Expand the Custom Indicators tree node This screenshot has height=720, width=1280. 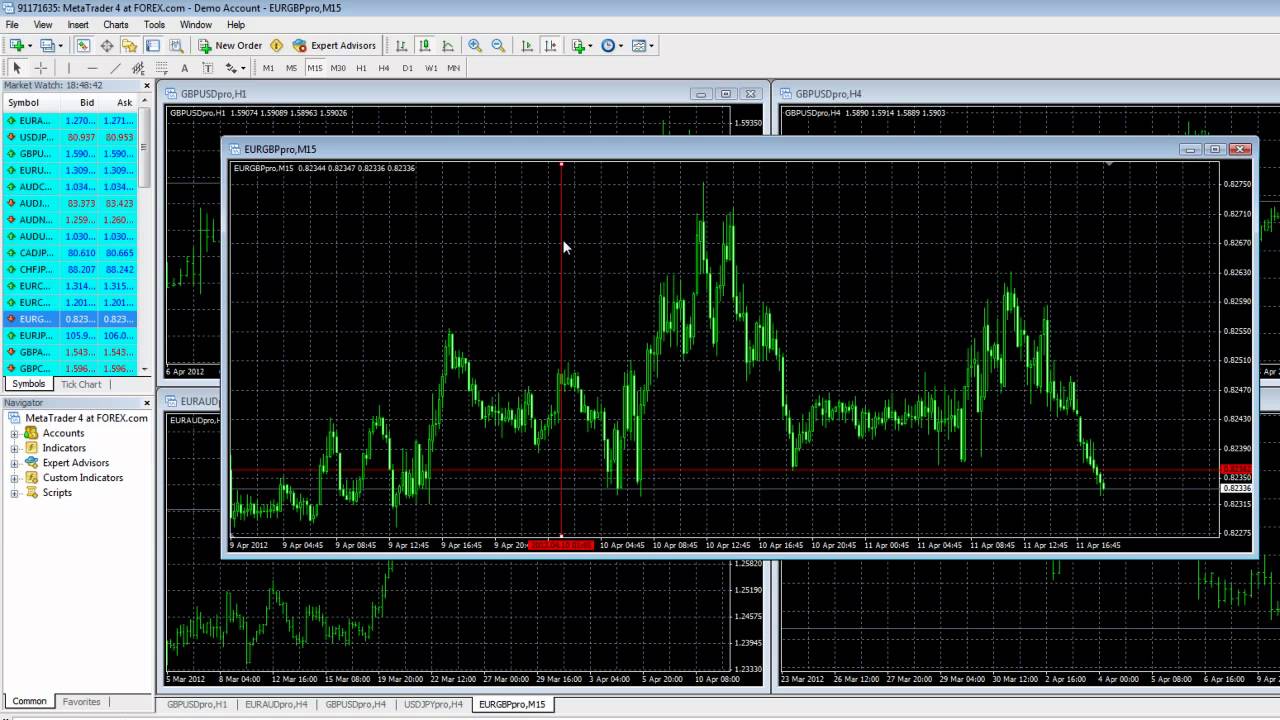click(x=15, y=478)
